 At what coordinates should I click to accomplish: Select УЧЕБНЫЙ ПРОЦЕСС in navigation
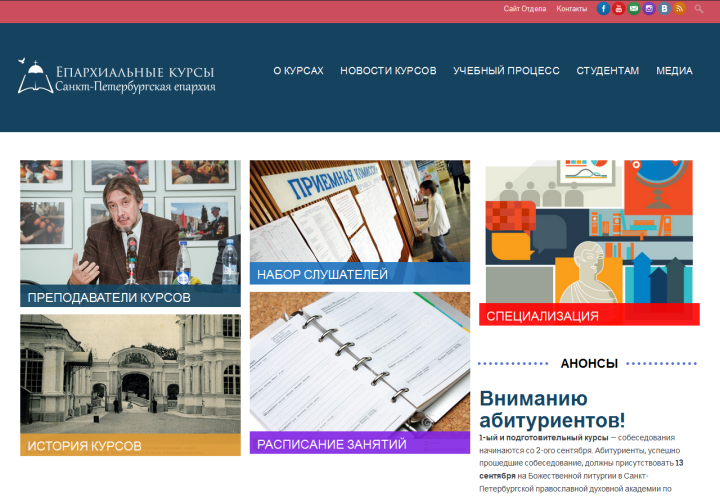tap(506, 71)
